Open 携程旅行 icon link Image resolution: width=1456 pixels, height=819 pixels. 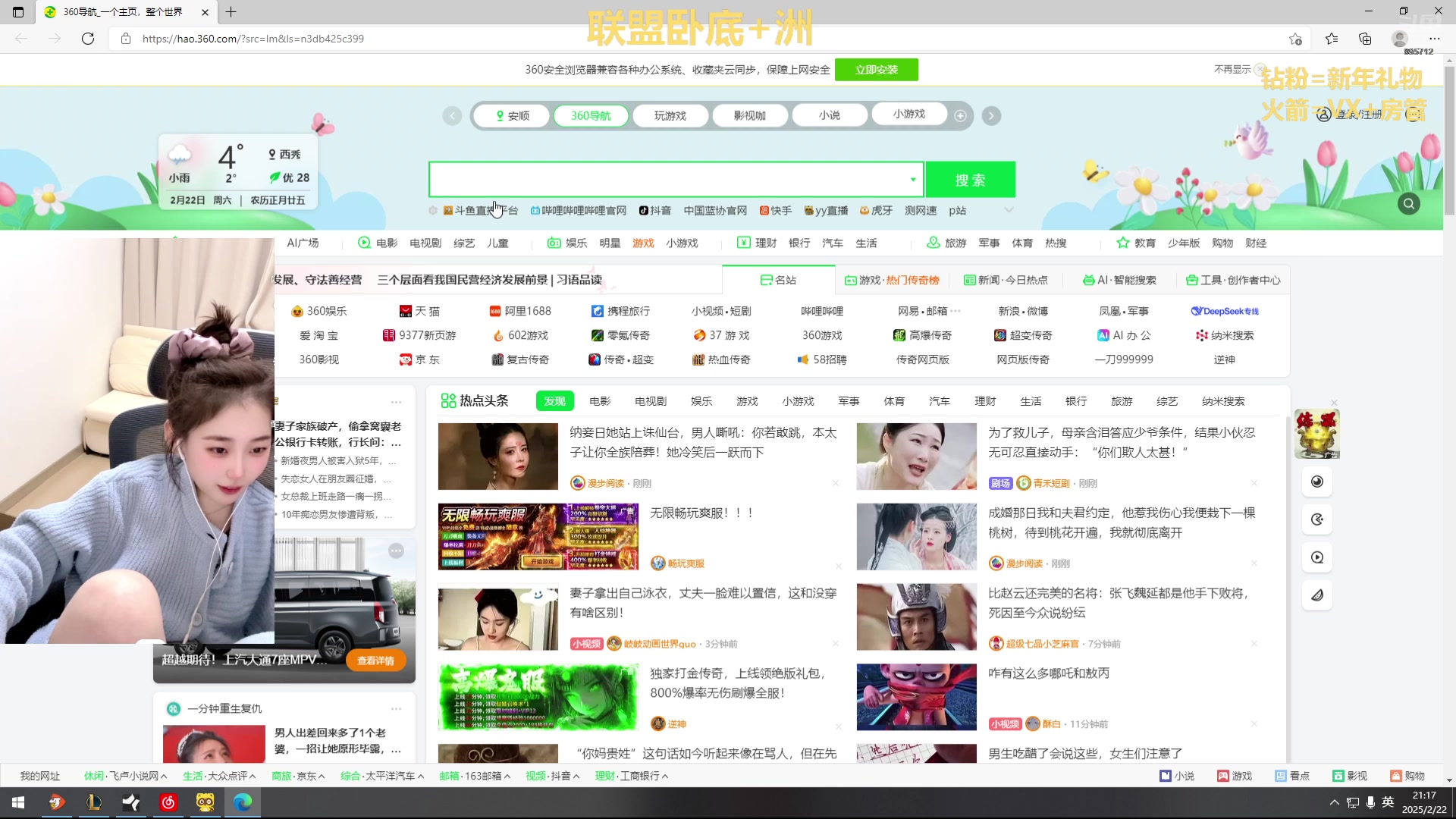coord(621,312)
